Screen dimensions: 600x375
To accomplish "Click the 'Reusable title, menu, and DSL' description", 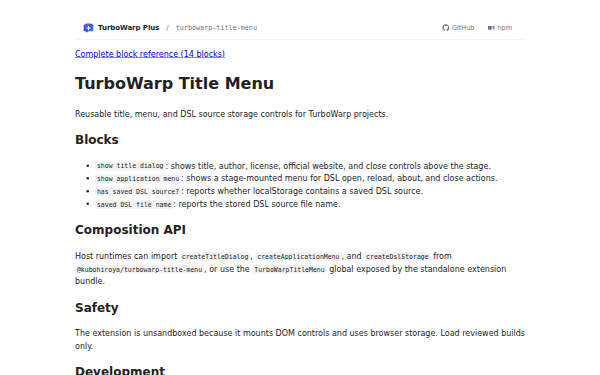I will tap(232, 114).
